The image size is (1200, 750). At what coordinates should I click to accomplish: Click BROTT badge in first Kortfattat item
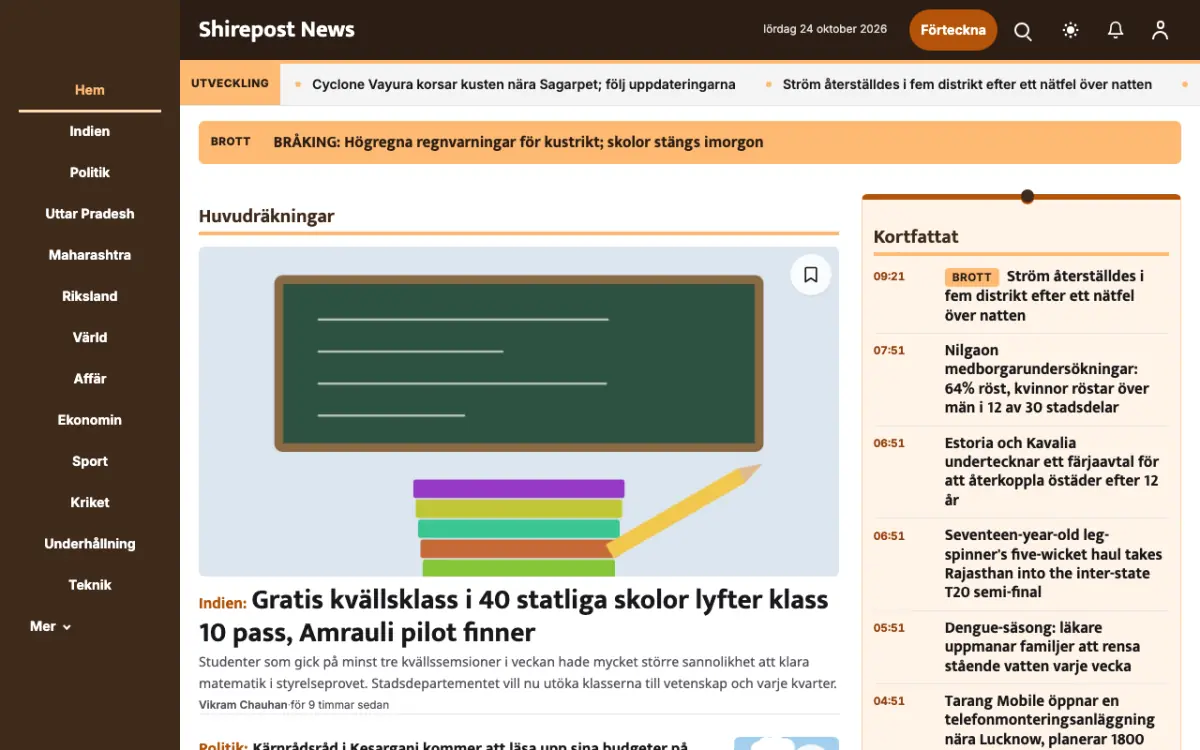pyautogui.click(x=971, y=277)
